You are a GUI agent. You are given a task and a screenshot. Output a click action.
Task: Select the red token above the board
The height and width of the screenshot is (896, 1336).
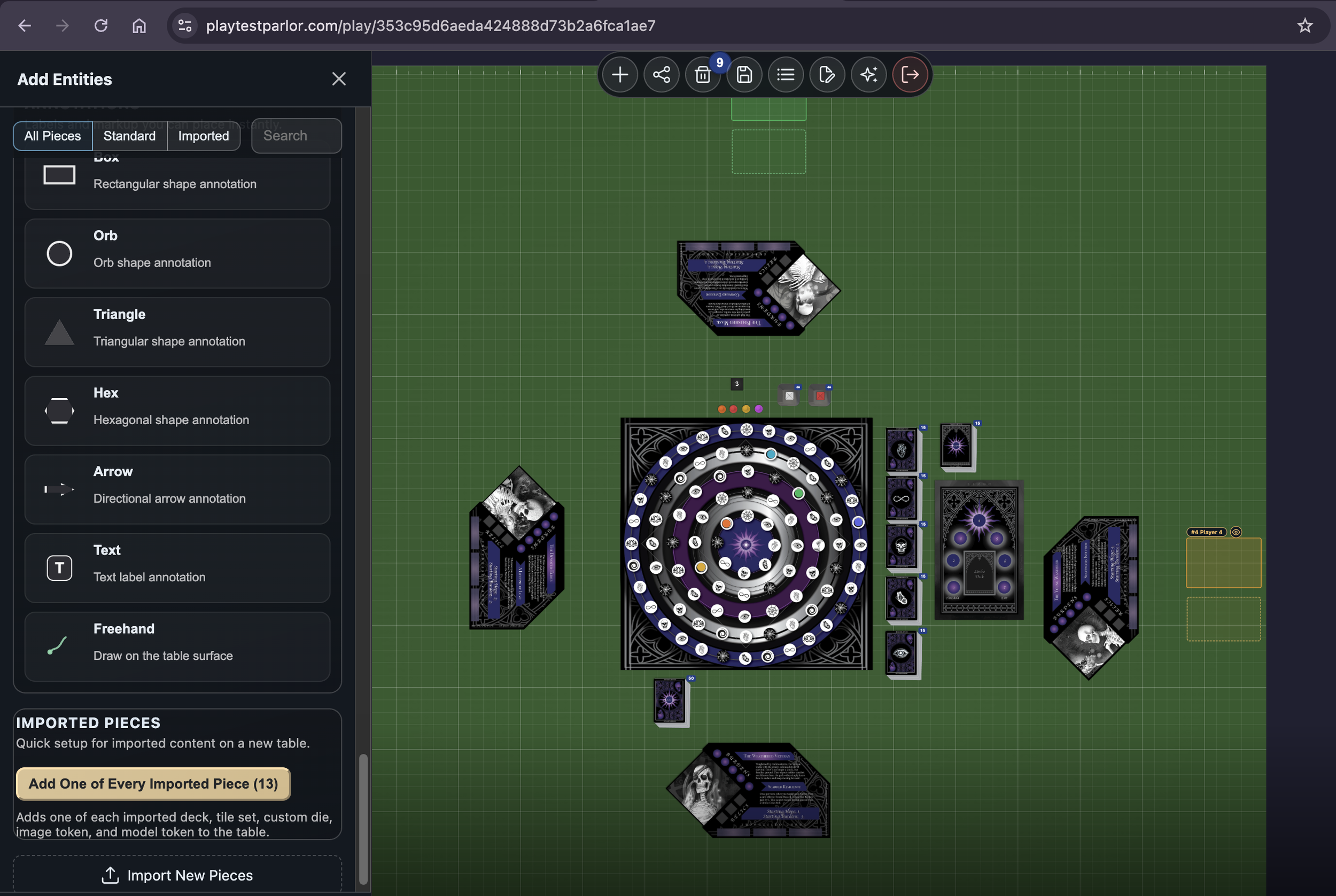(x=734, y=409)
